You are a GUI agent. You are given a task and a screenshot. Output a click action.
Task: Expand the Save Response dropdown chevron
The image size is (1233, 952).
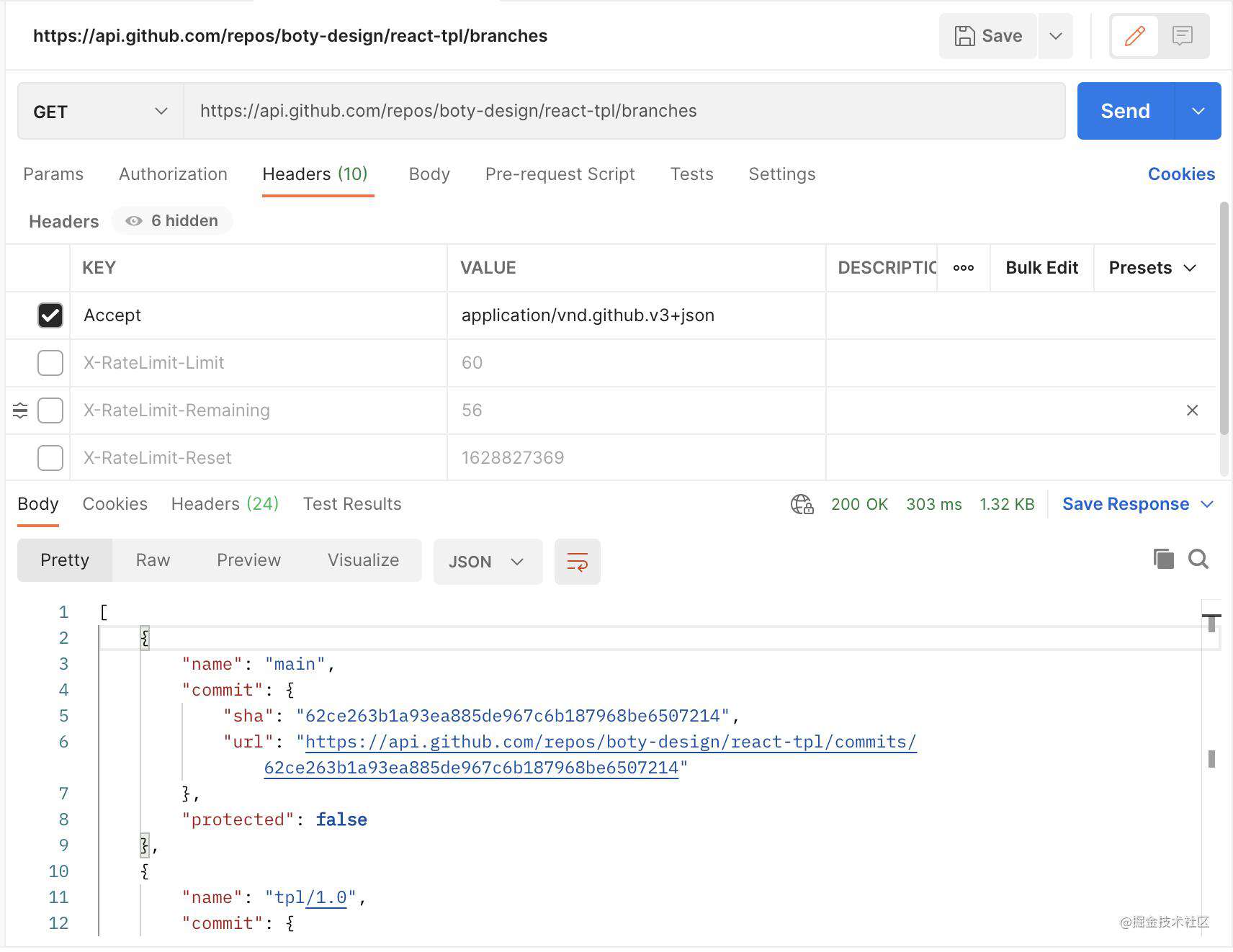pos(1208,504)
